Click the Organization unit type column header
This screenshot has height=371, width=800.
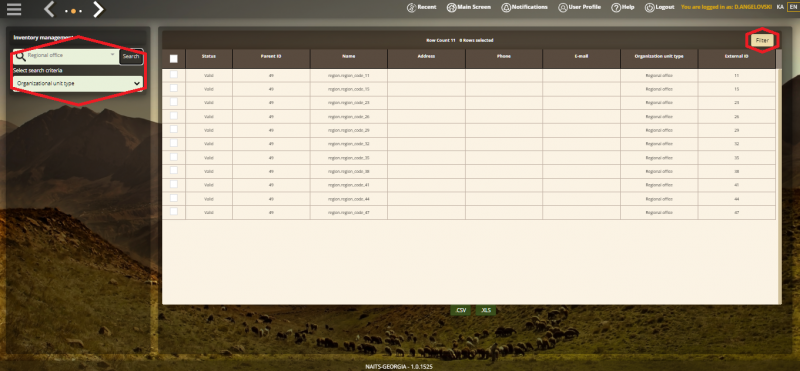[659, 59]
